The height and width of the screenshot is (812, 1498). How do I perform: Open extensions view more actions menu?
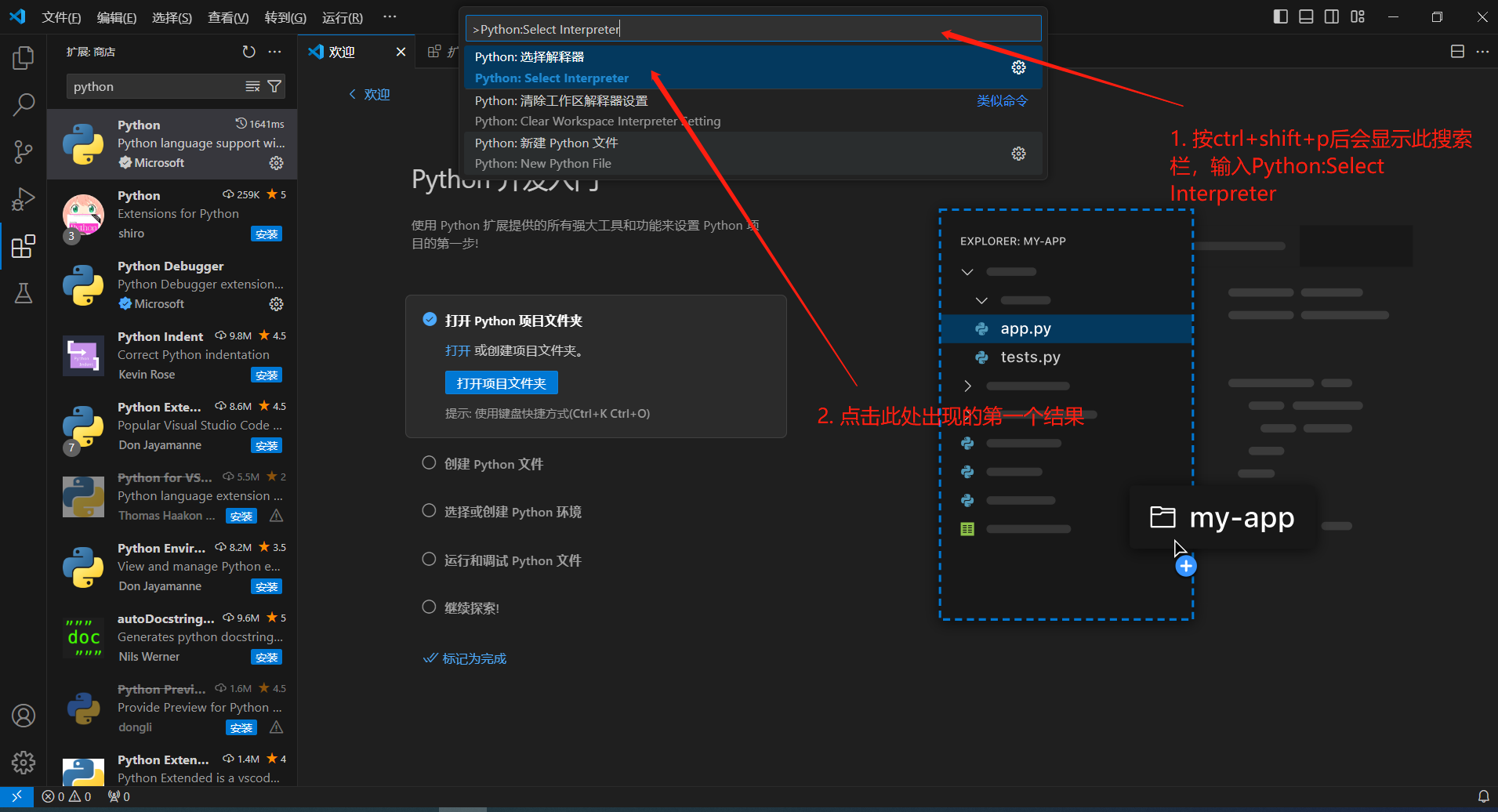pos(274,52)
